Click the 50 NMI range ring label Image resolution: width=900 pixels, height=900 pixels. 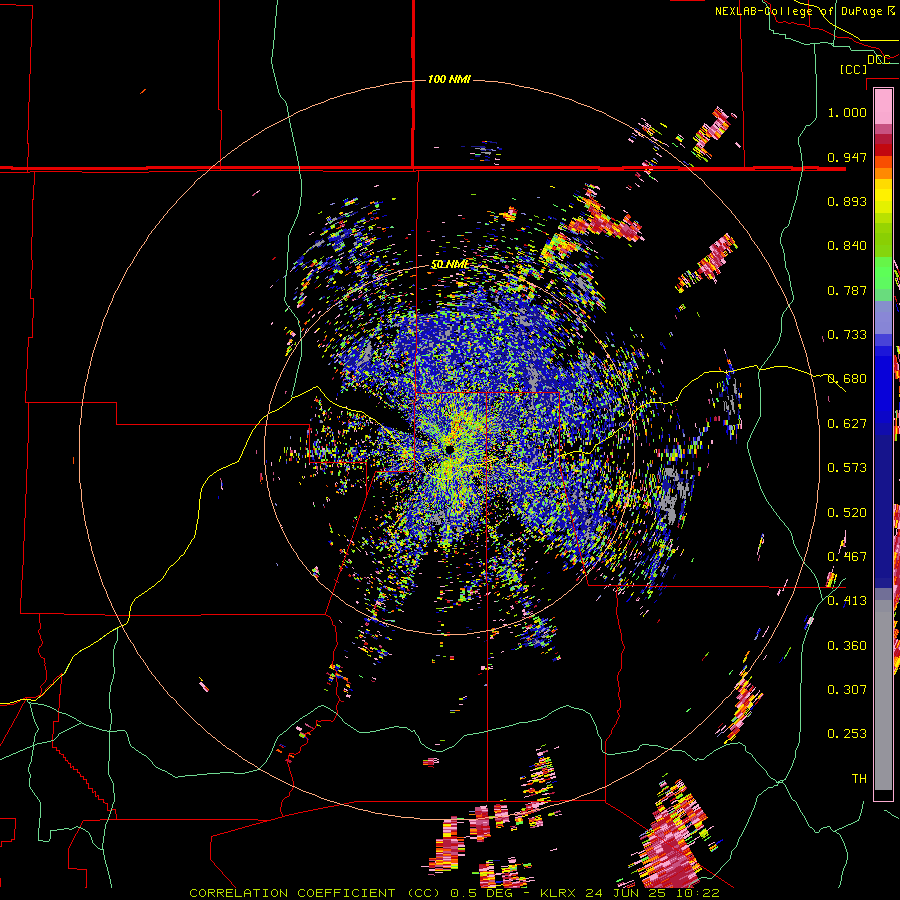[x=449, y=264]
